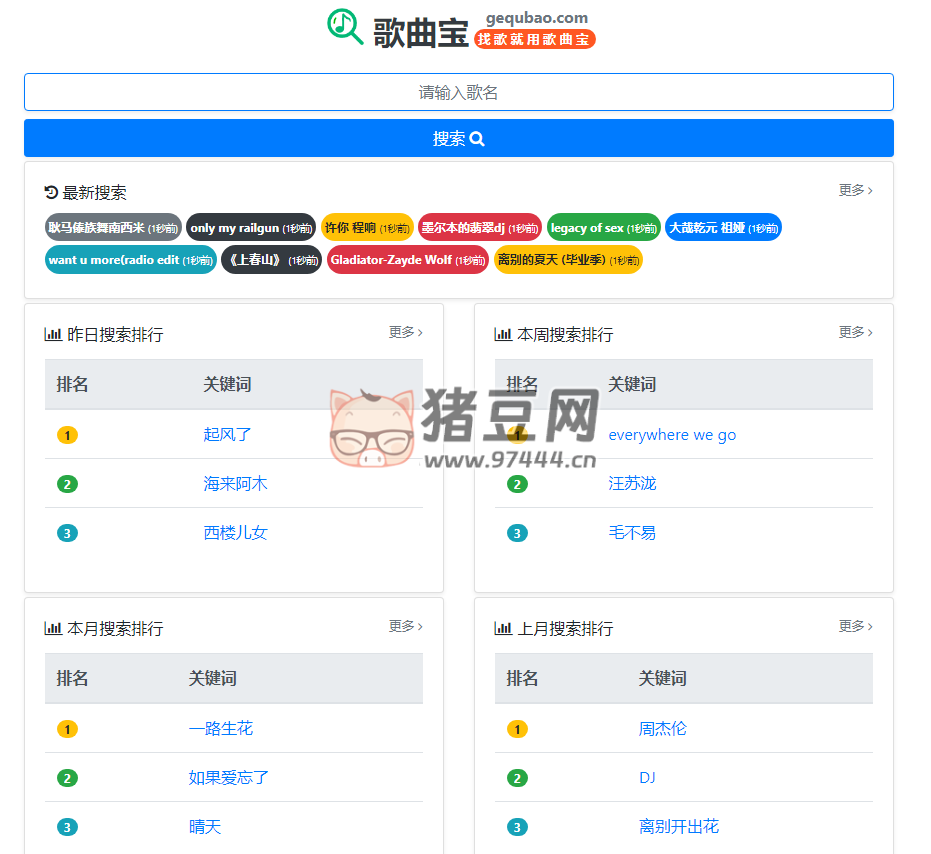Expand 更多 next to 最新搜索

853,190
